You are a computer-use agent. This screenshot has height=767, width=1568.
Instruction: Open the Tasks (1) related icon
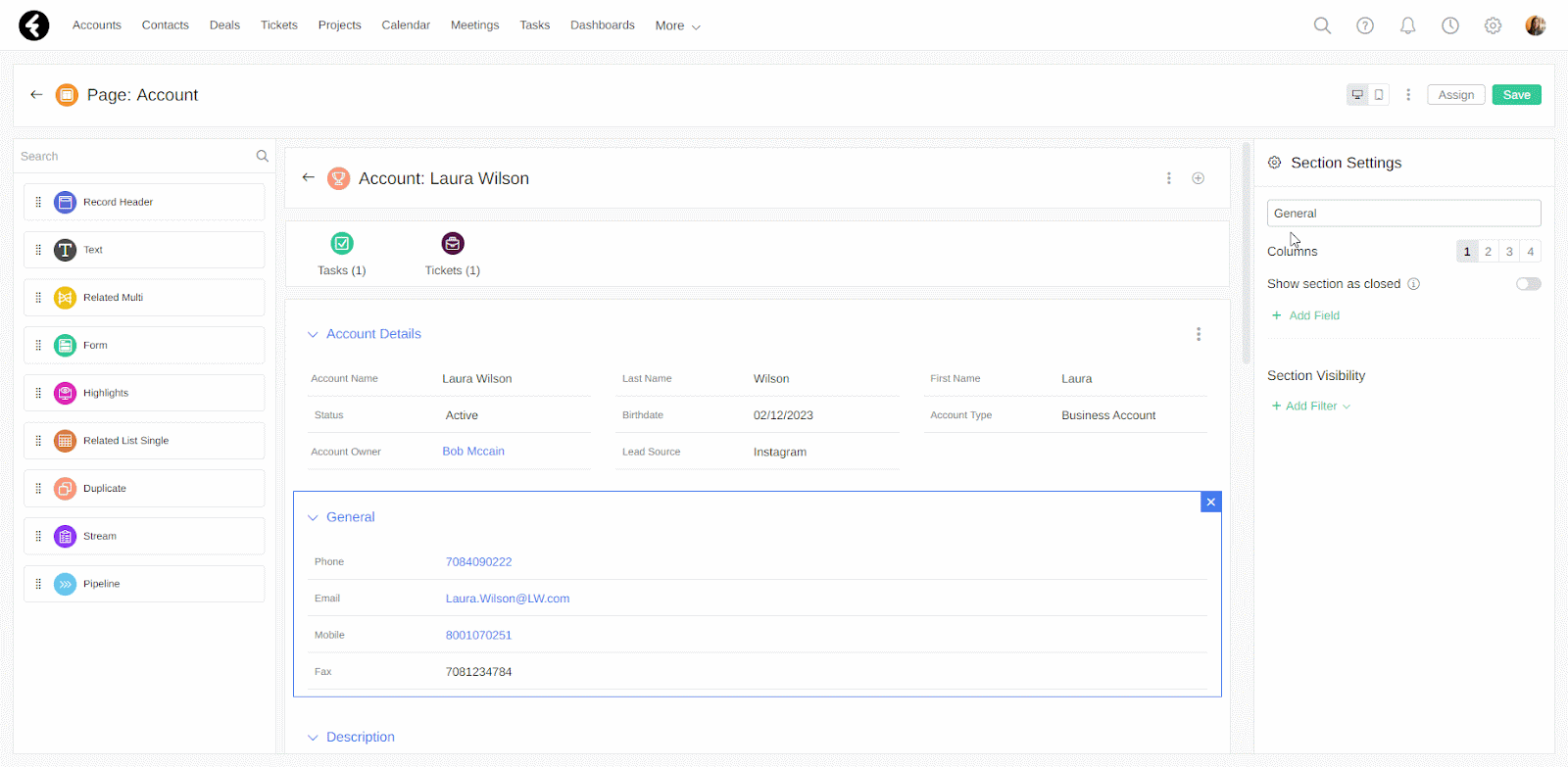(x=342, y=243)
